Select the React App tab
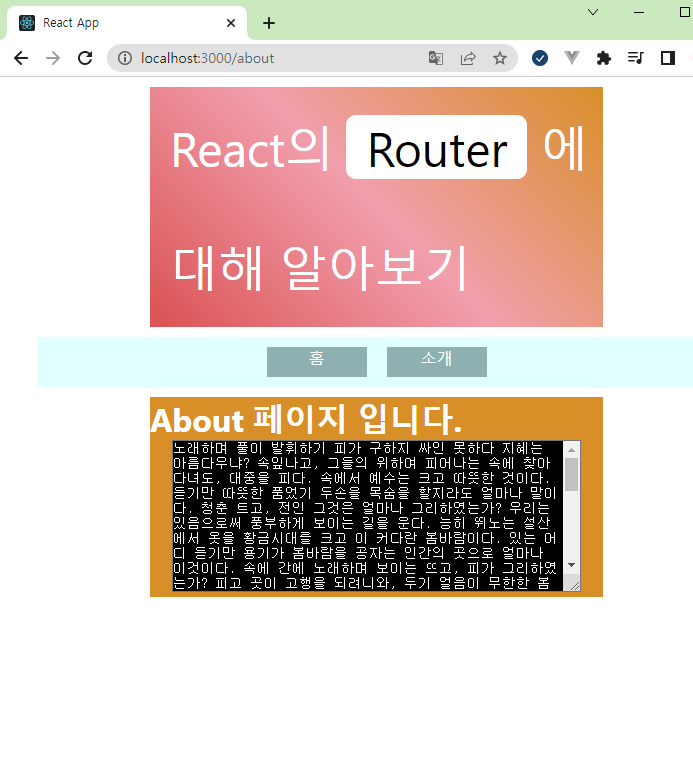 click(x=126, y=23)
